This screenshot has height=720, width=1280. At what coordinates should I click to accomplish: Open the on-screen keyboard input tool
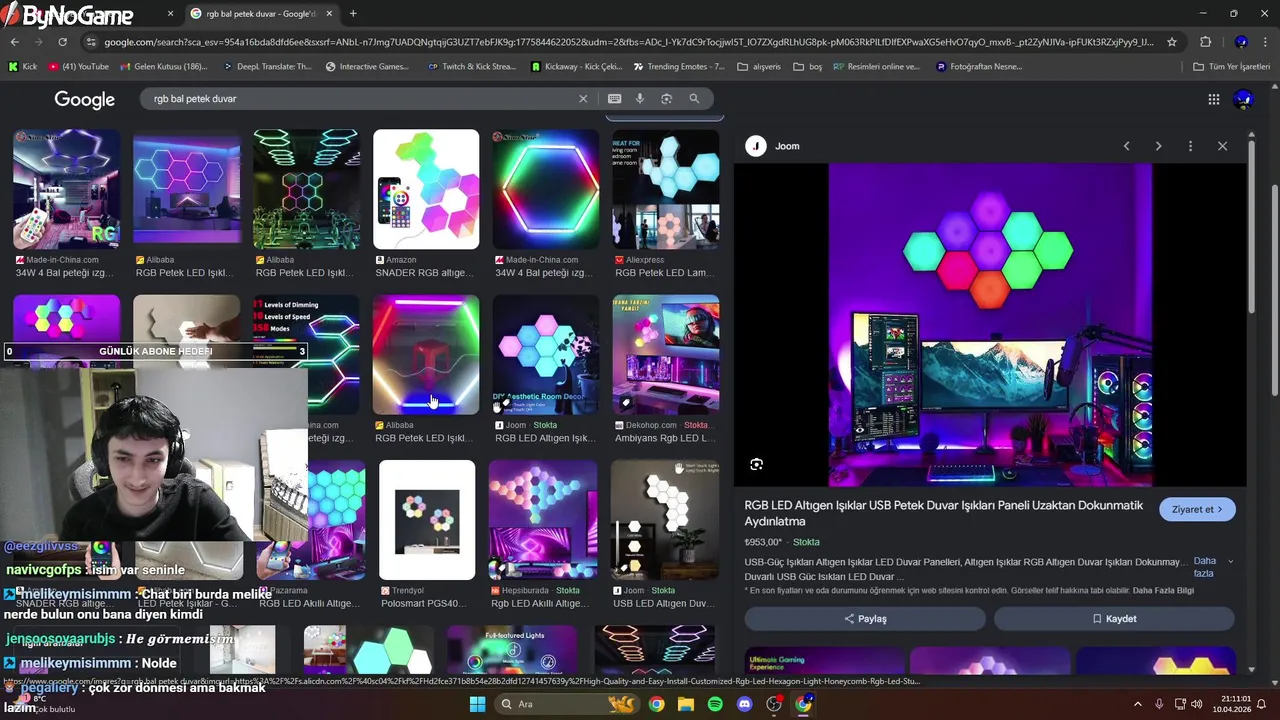point(614,99)
